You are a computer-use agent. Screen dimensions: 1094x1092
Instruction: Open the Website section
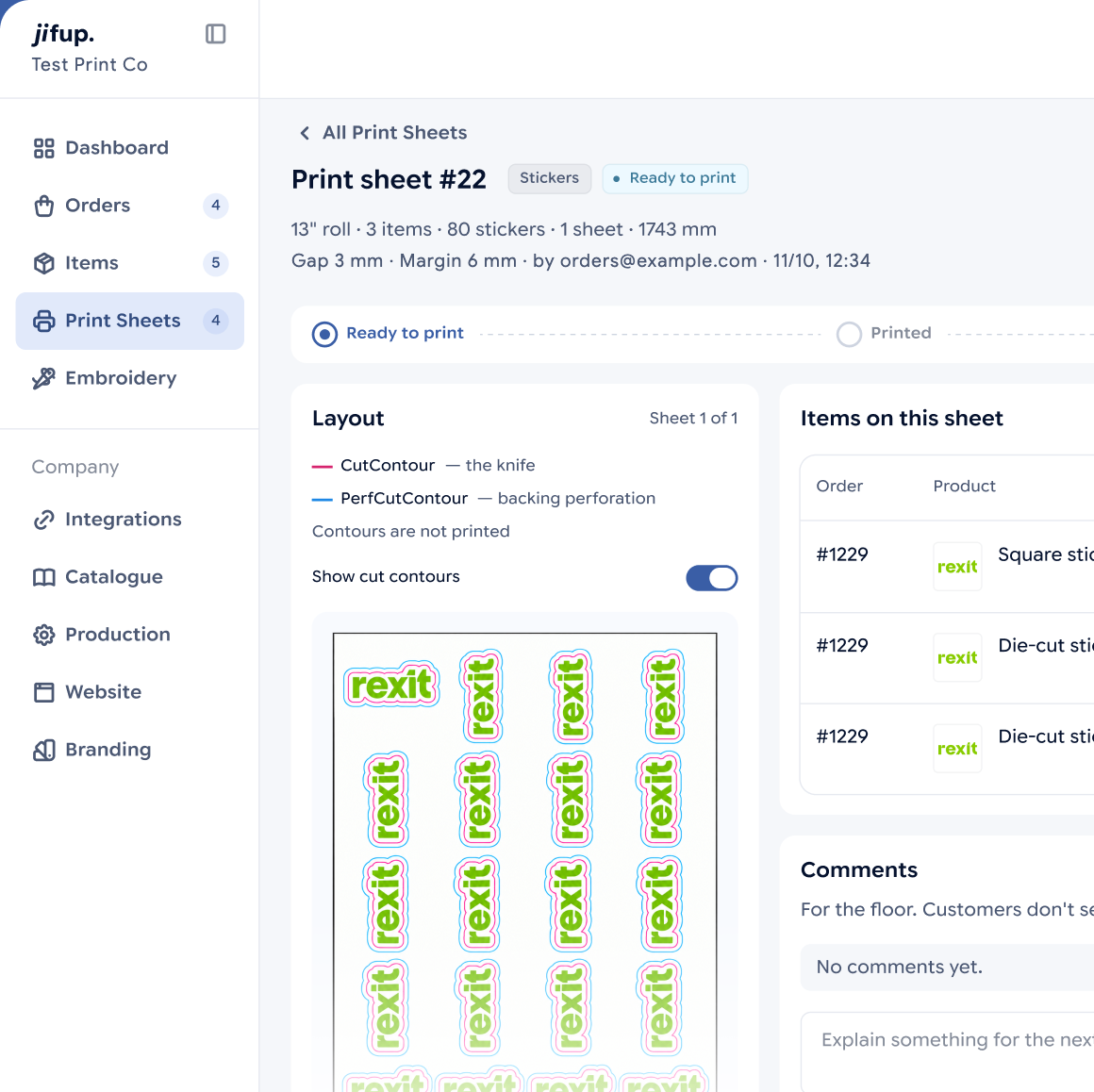pos(130,692)
